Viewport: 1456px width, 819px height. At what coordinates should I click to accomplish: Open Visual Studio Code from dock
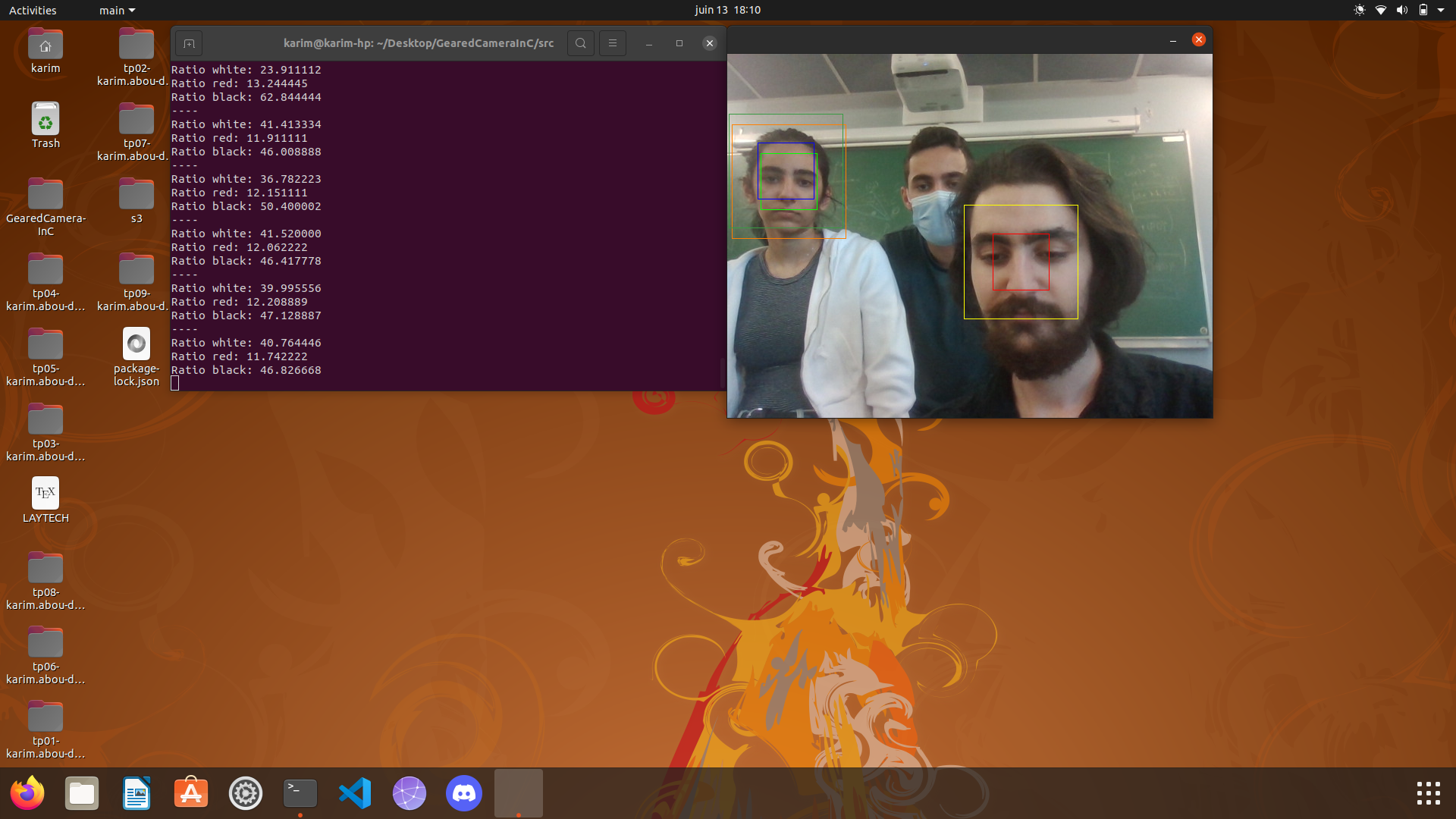click(x=355, y=793)
